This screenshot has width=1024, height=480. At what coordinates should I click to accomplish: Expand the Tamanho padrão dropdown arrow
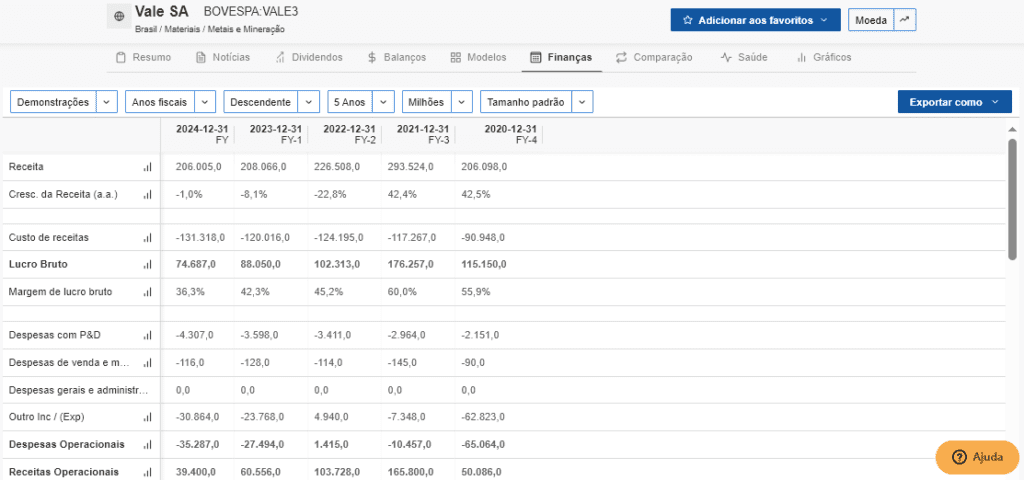point(583,102)
